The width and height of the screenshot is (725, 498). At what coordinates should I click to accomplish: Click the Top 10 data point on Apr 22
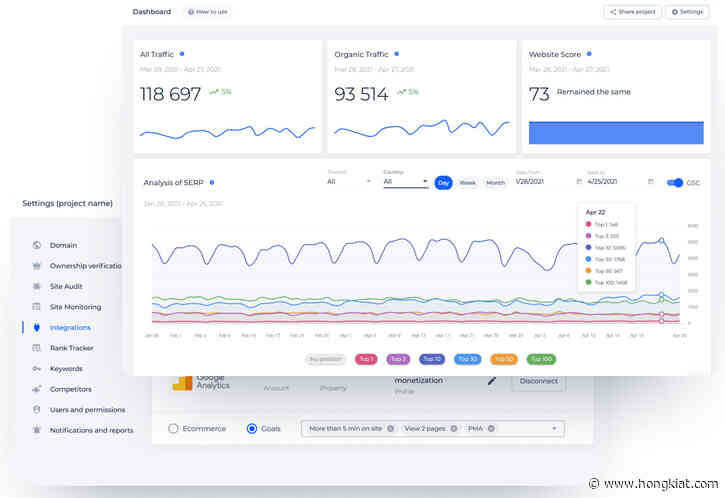click(x=661, y=240)
